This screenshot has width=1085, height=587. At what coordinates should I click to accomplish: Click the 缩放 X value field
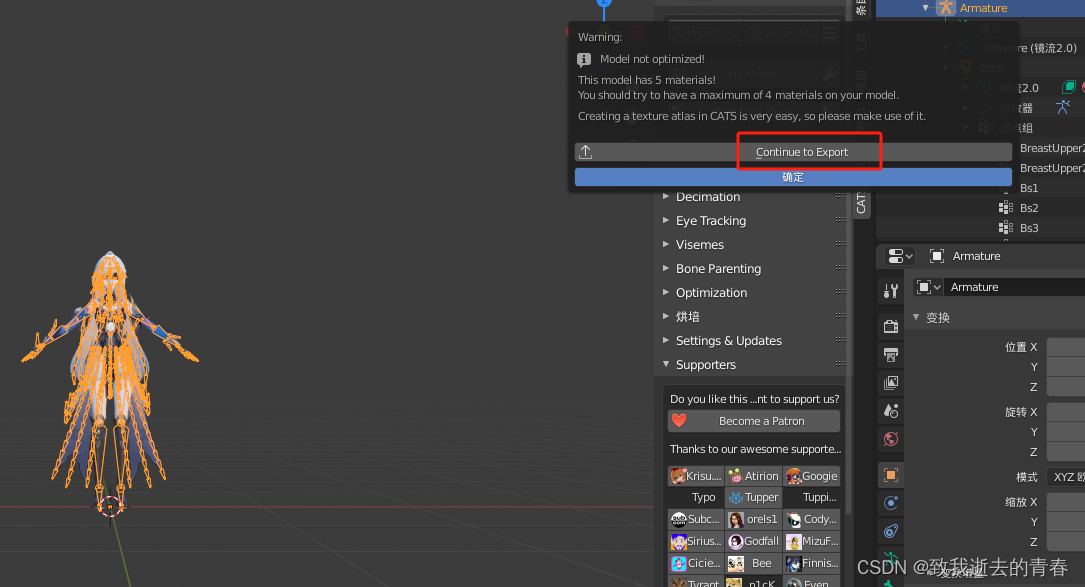click(x=1066, y=502)
